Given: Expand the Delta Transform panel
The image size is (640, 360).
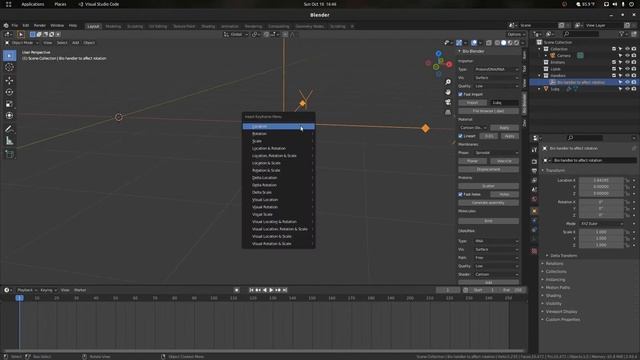Looking at the screenshot, I should tap(564, 256).
